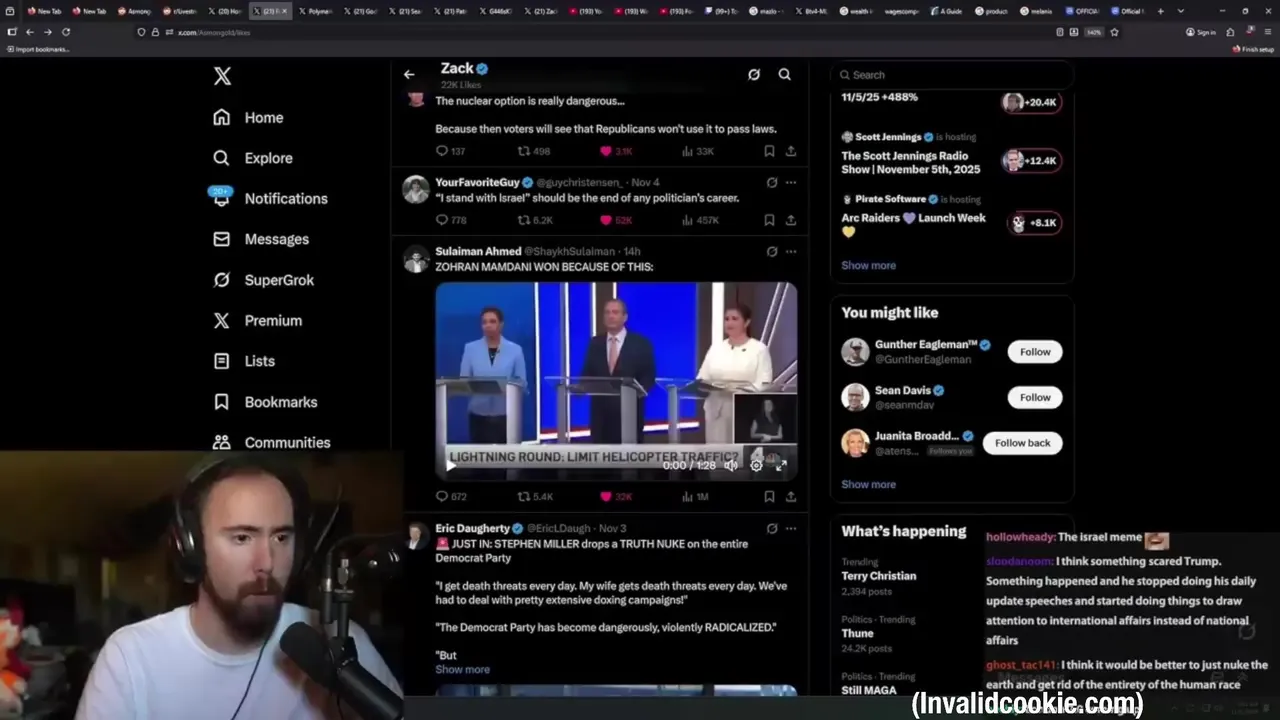Open Terry Christian trending topic

(x=879, y=576)
